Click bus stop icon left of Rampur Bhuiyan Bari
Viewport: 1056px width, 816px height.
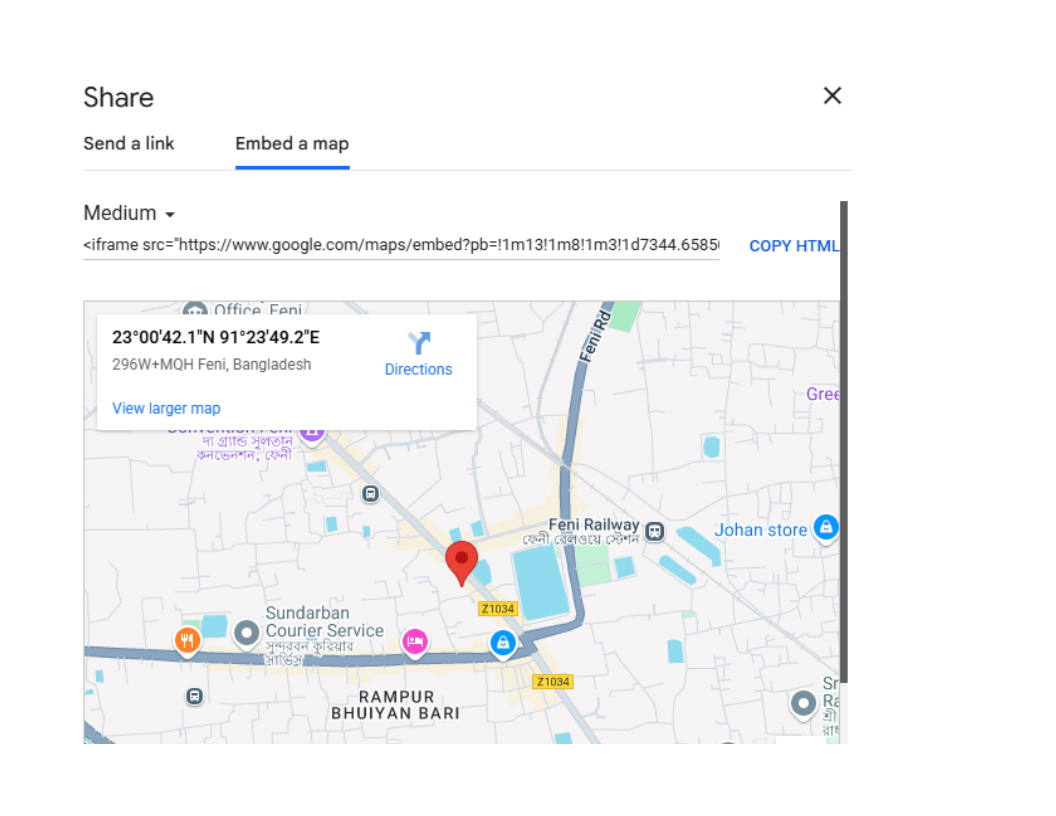(194, 696)
